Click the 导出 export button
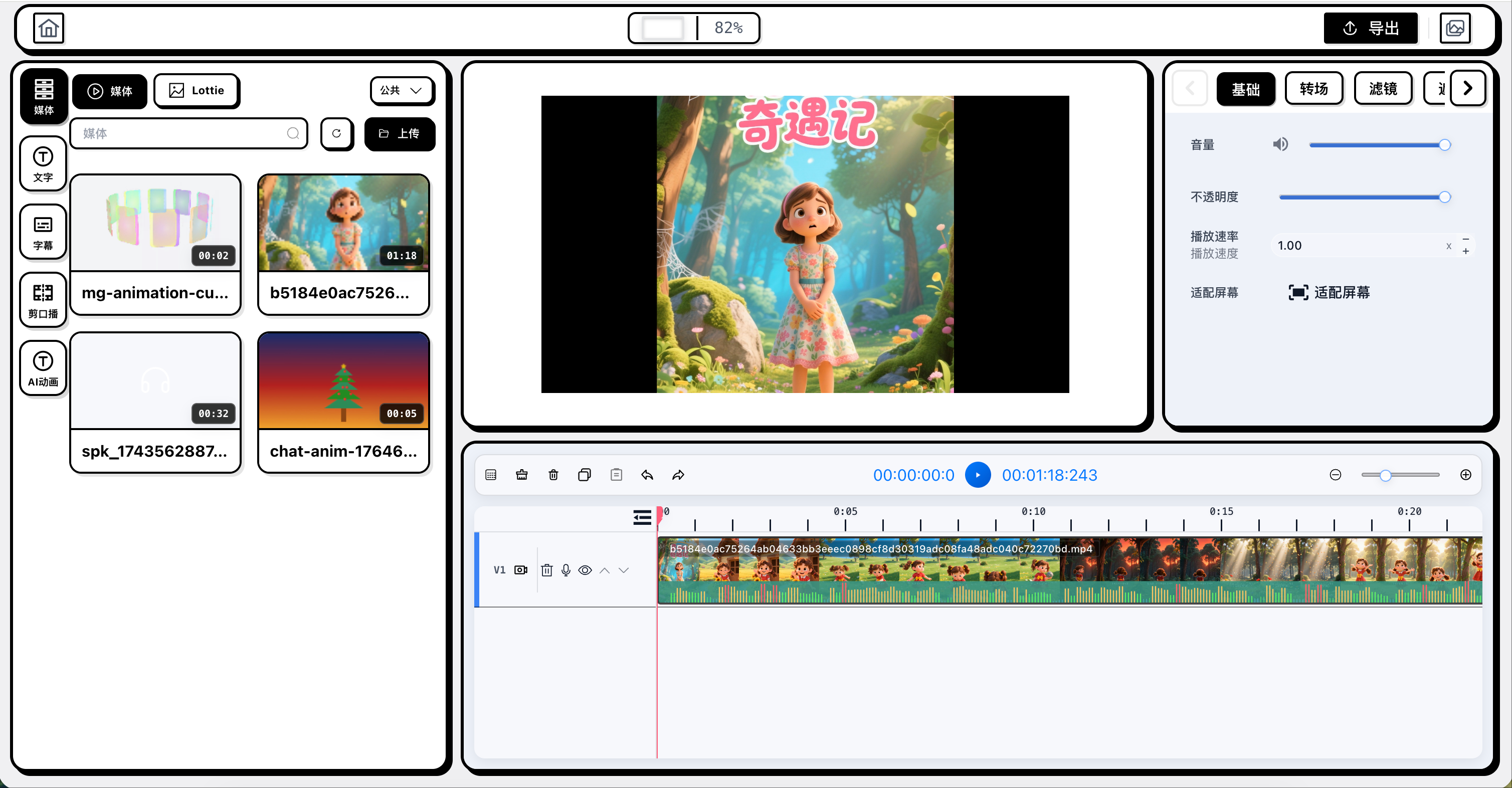 1370,28
